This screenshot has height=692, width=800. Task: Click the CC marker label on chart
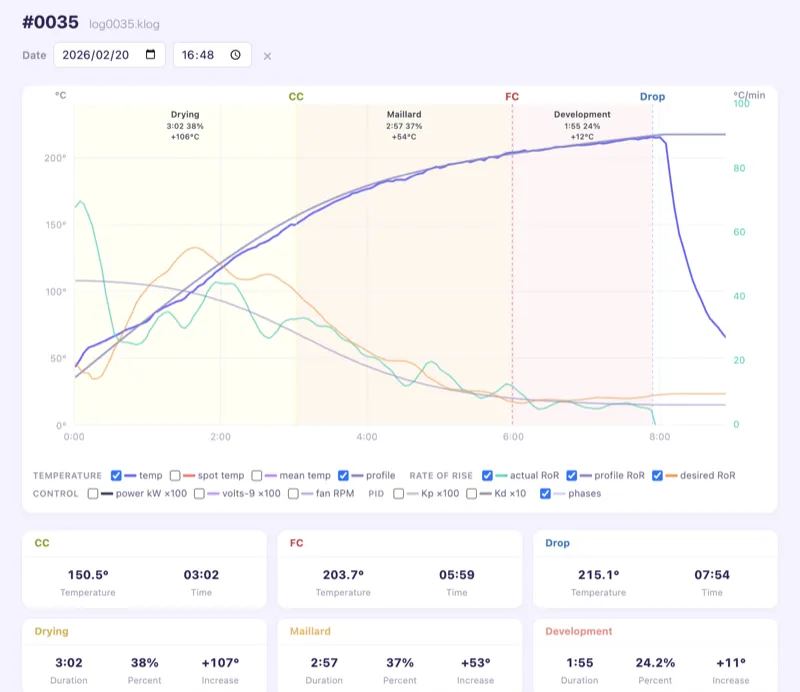[296, 97]
